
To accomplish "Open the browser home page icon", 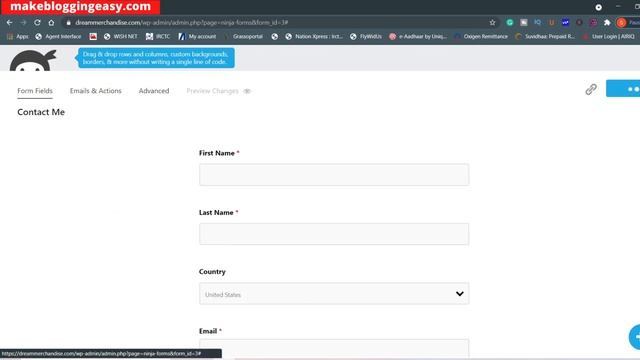I will point(51,22).
